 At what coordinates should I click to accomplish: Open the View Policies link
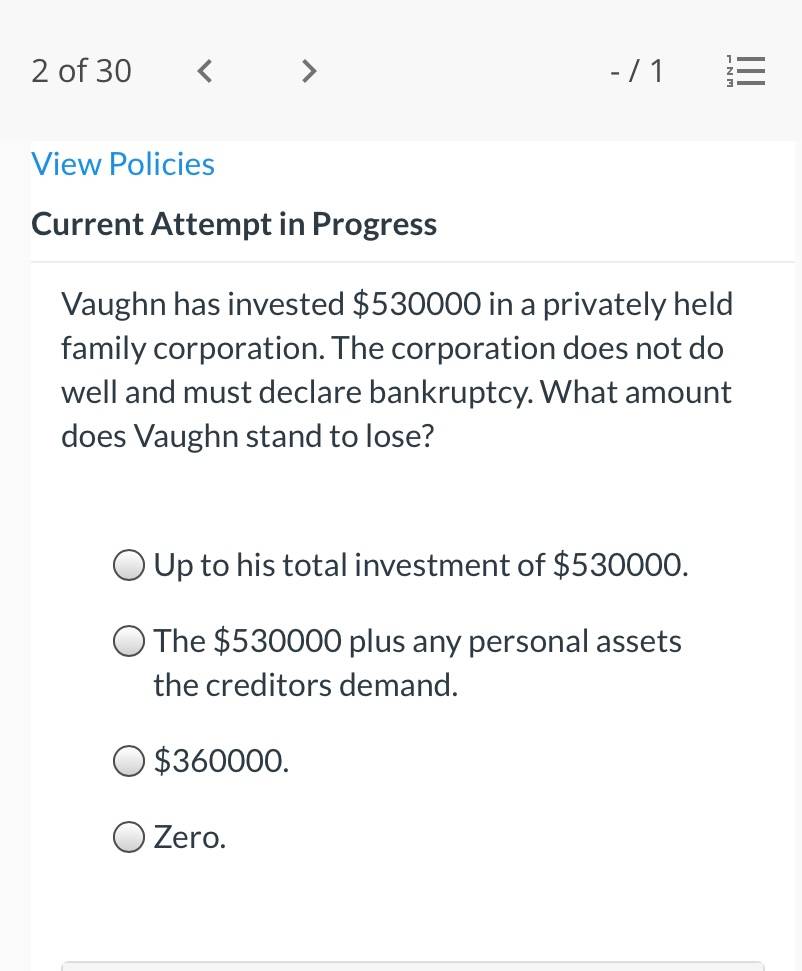123,164
